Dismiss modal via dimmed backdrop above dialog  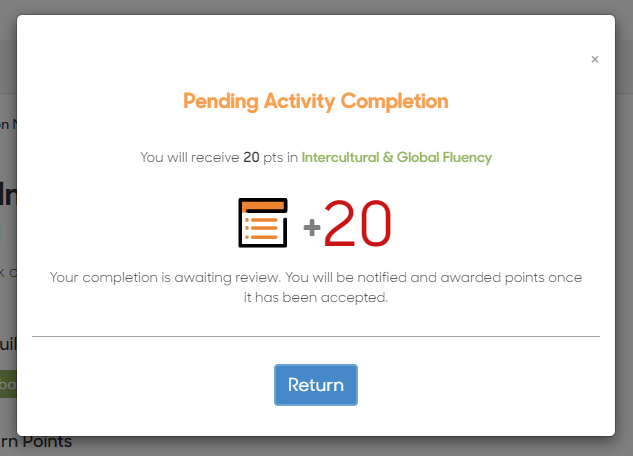(316, 7)
